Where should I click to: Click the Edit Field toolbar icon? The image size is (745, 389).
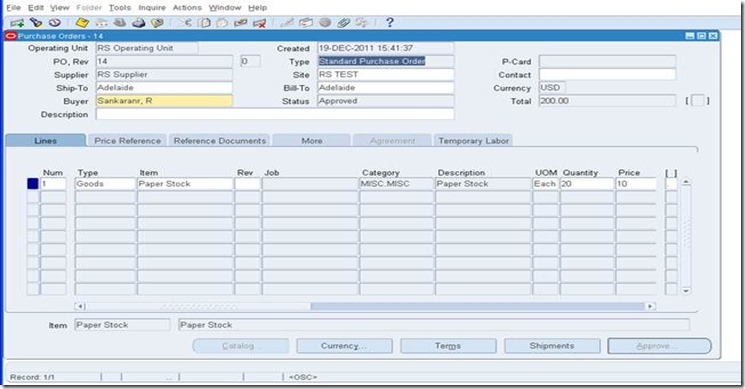coord(287,22)
